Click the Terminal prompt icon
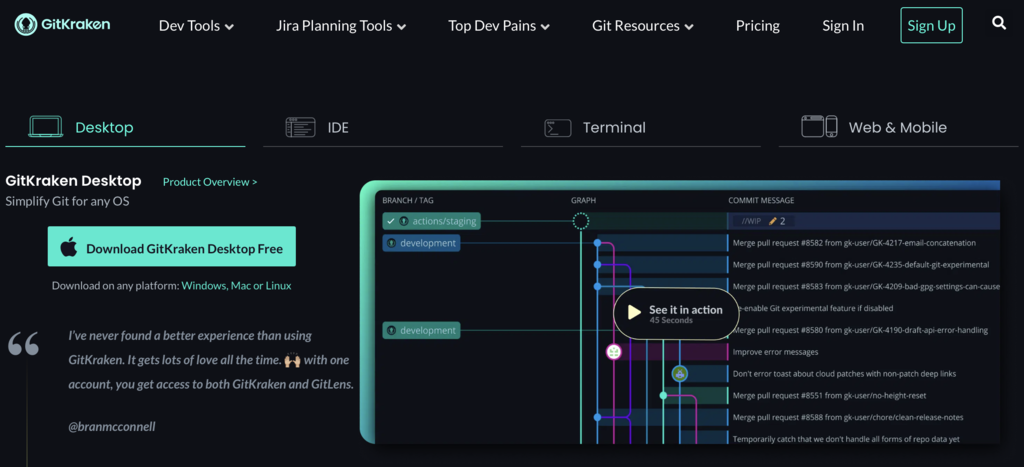This screenshot has height=467, width=1024. [x=557, y=128]
